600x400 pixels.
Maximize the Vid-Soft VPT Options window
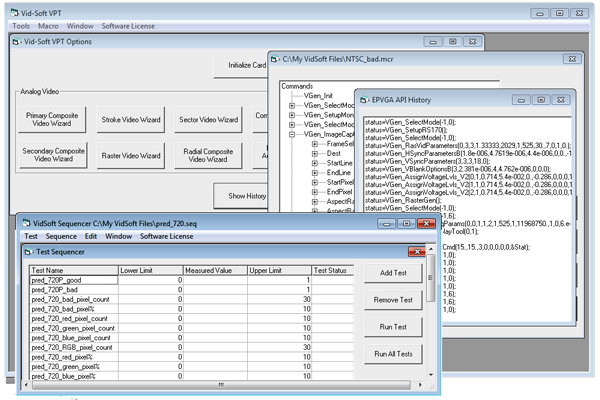coord(453,41)
